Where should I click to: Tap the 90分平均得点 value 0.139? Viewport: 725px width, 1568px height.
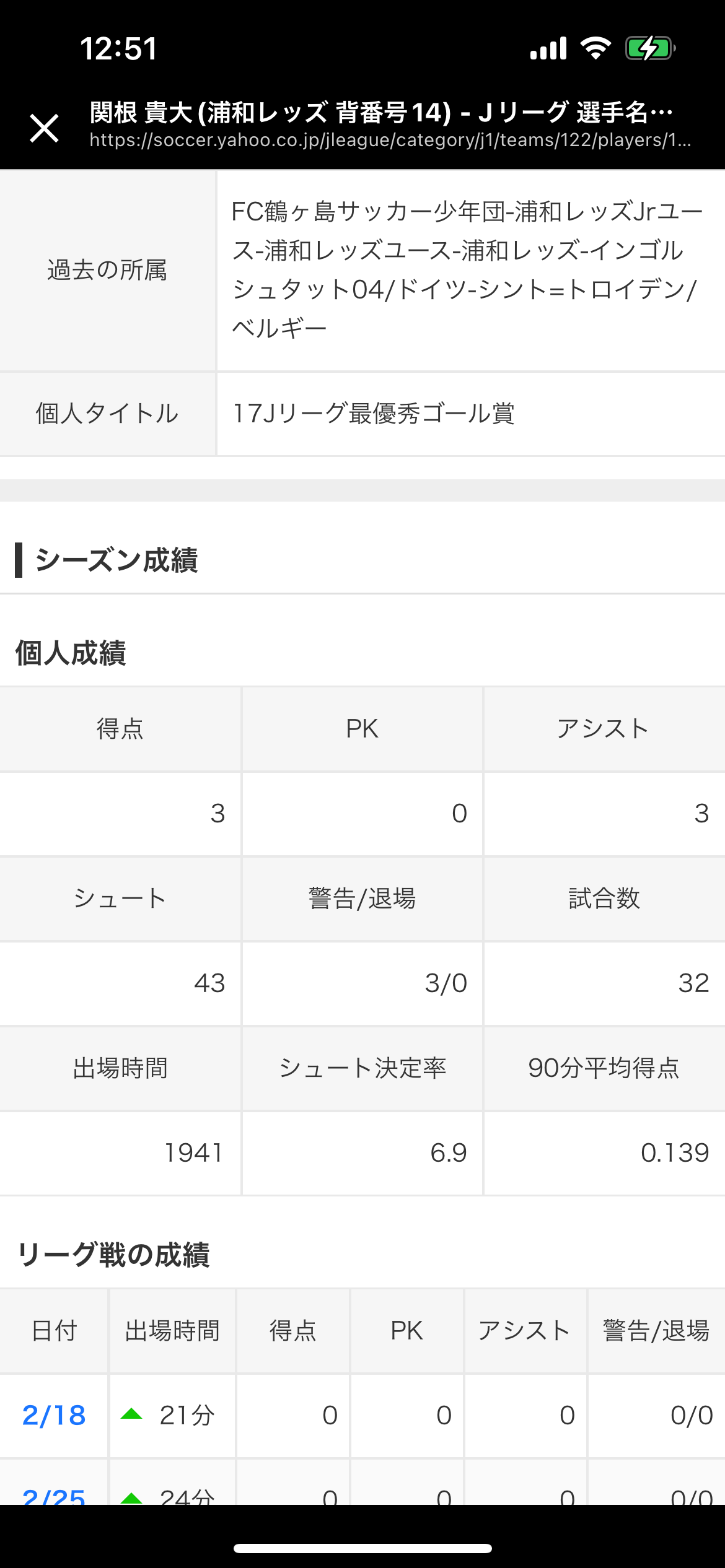674,1152
